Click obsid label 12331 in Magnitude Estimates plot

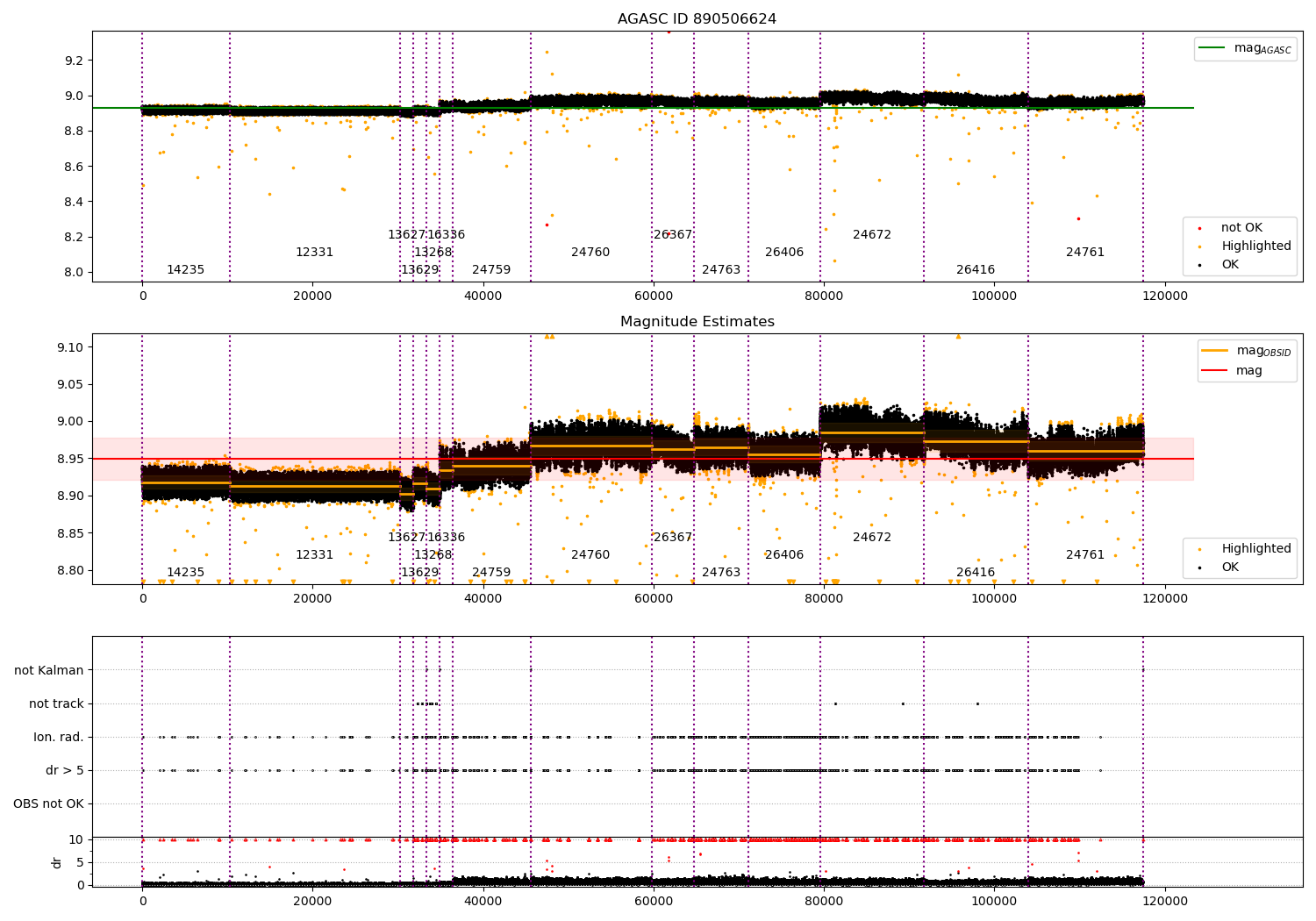click(314, 555)
